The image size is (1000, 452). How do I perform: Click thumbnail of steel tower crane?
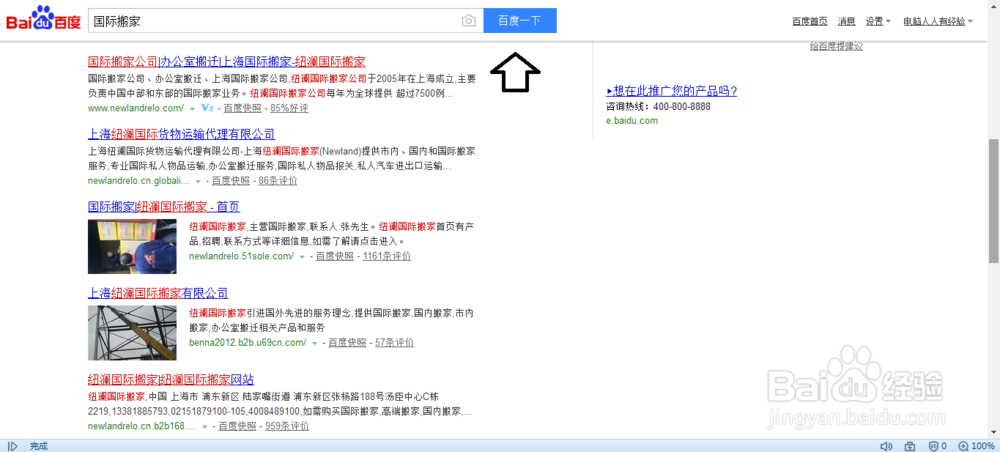point(132,333)
